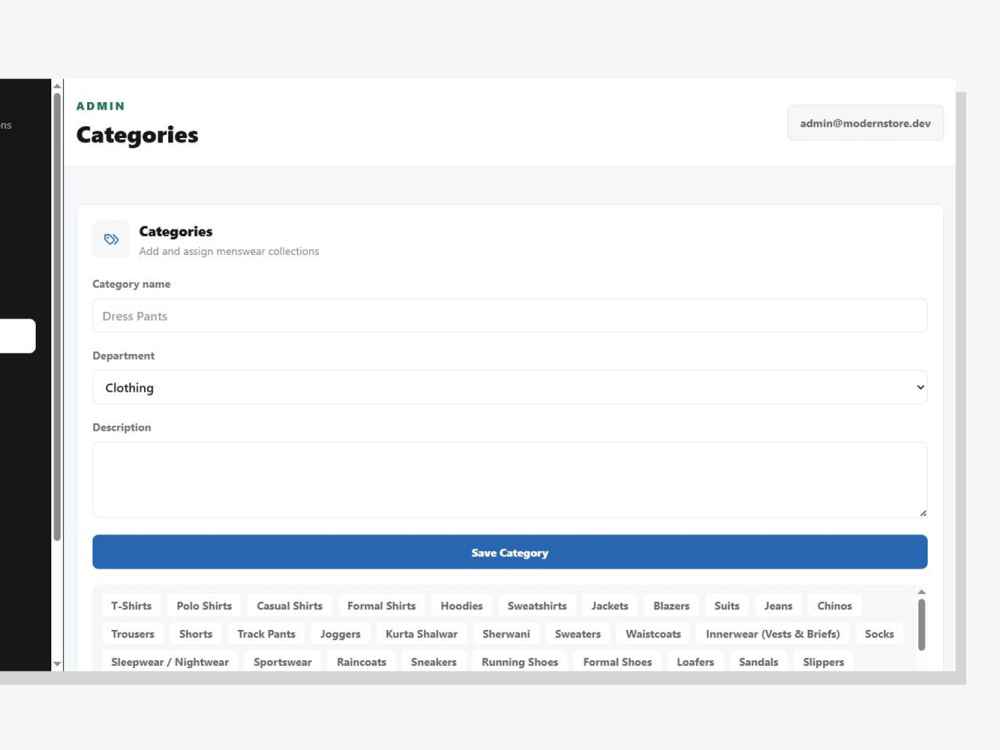
Task: Click the Sandals chip
Action: pos(758,662)
